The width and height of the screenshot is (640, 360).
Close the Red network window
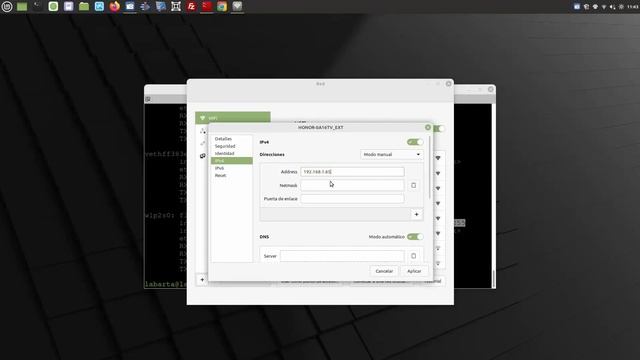[449, 84]
